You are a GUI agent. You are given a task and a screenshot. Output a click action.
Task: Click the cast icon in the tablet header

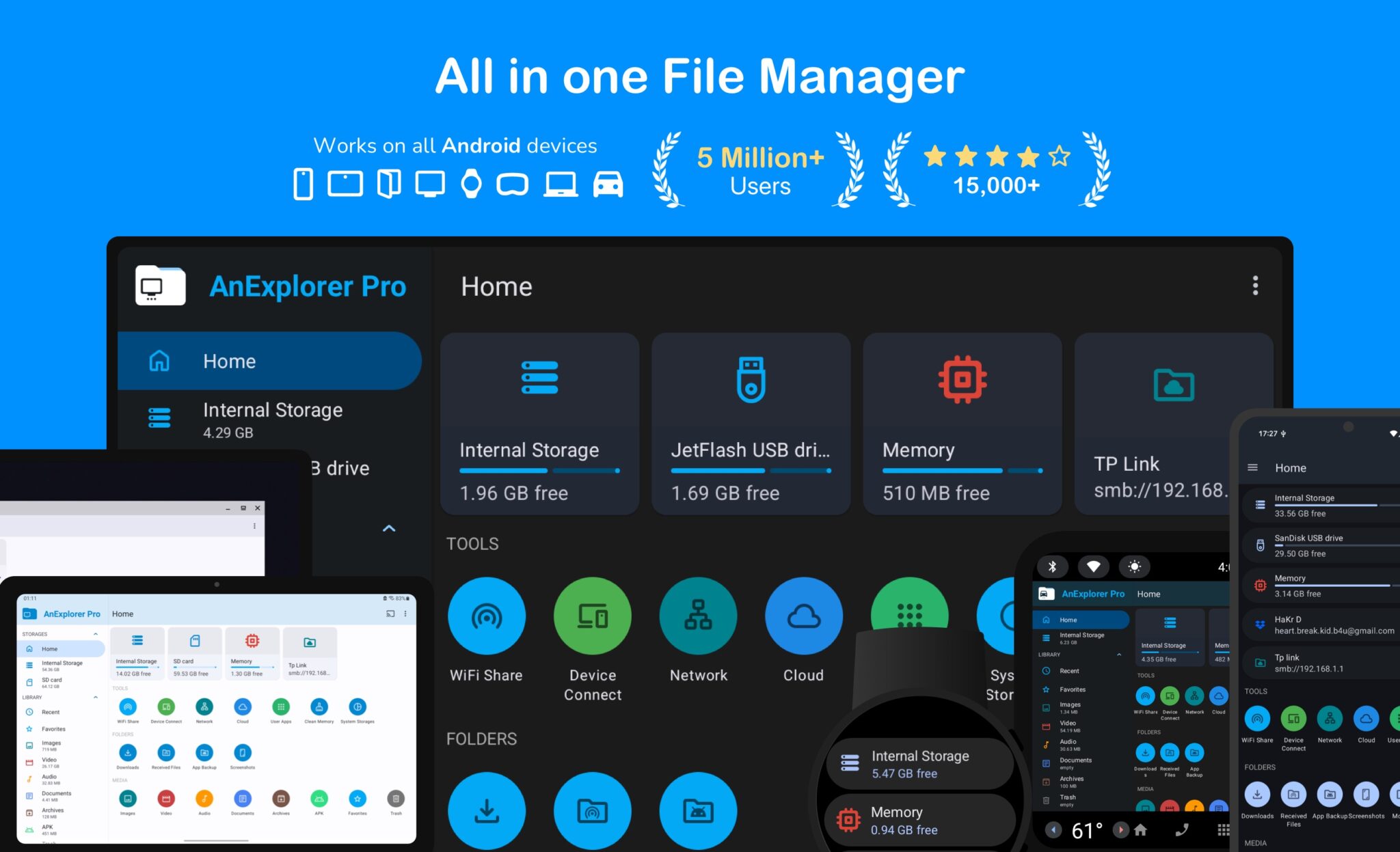pyautogui.click(x=390, y=614)
